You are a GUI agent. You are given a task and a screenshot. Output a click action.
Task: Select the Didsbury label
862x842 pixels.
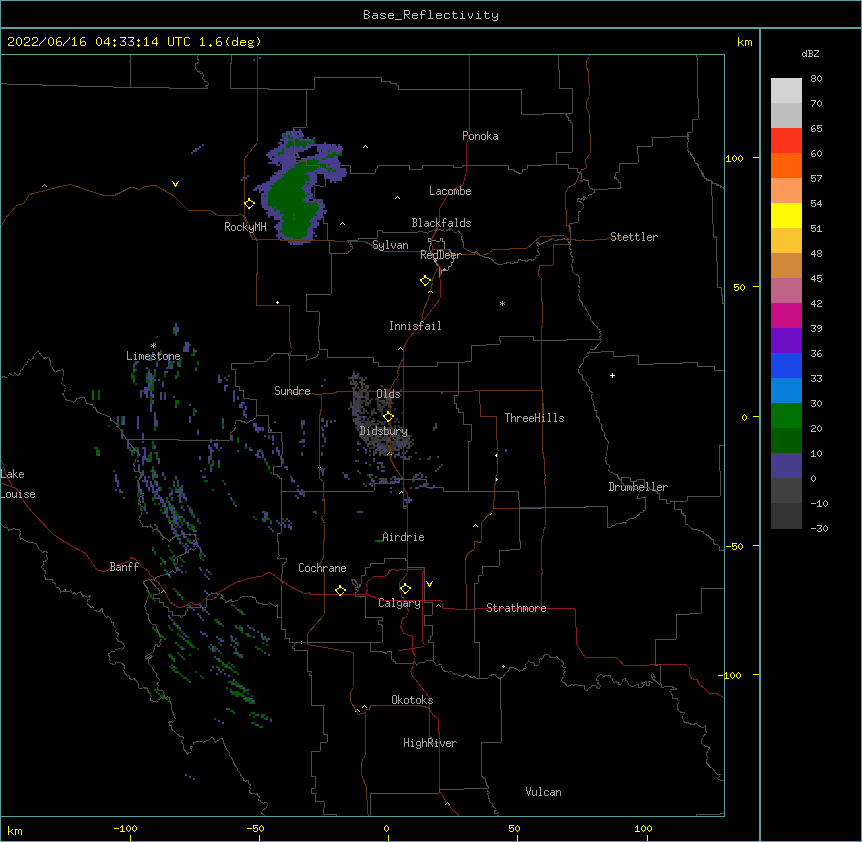click(383, 431)
